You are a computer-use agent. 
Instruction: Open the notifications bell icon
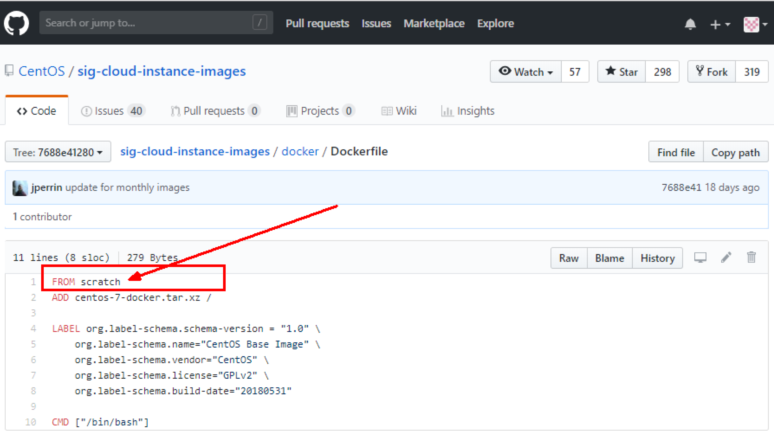690,24
